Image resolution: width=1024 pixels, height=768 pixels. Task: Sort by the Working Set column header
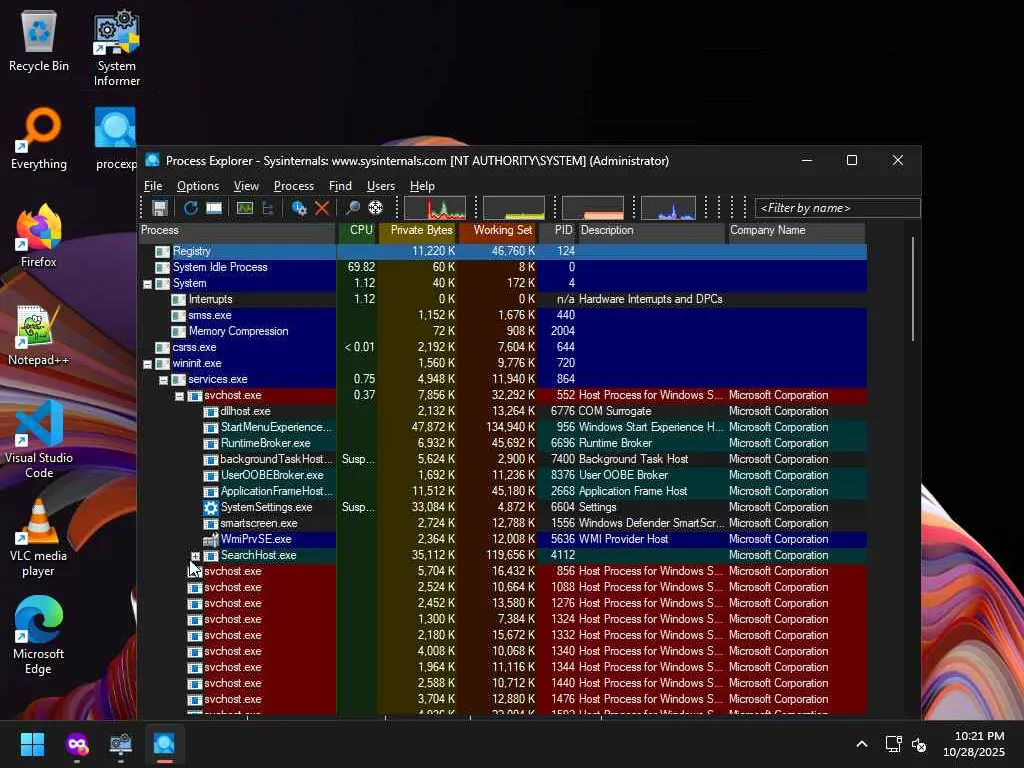497,231
